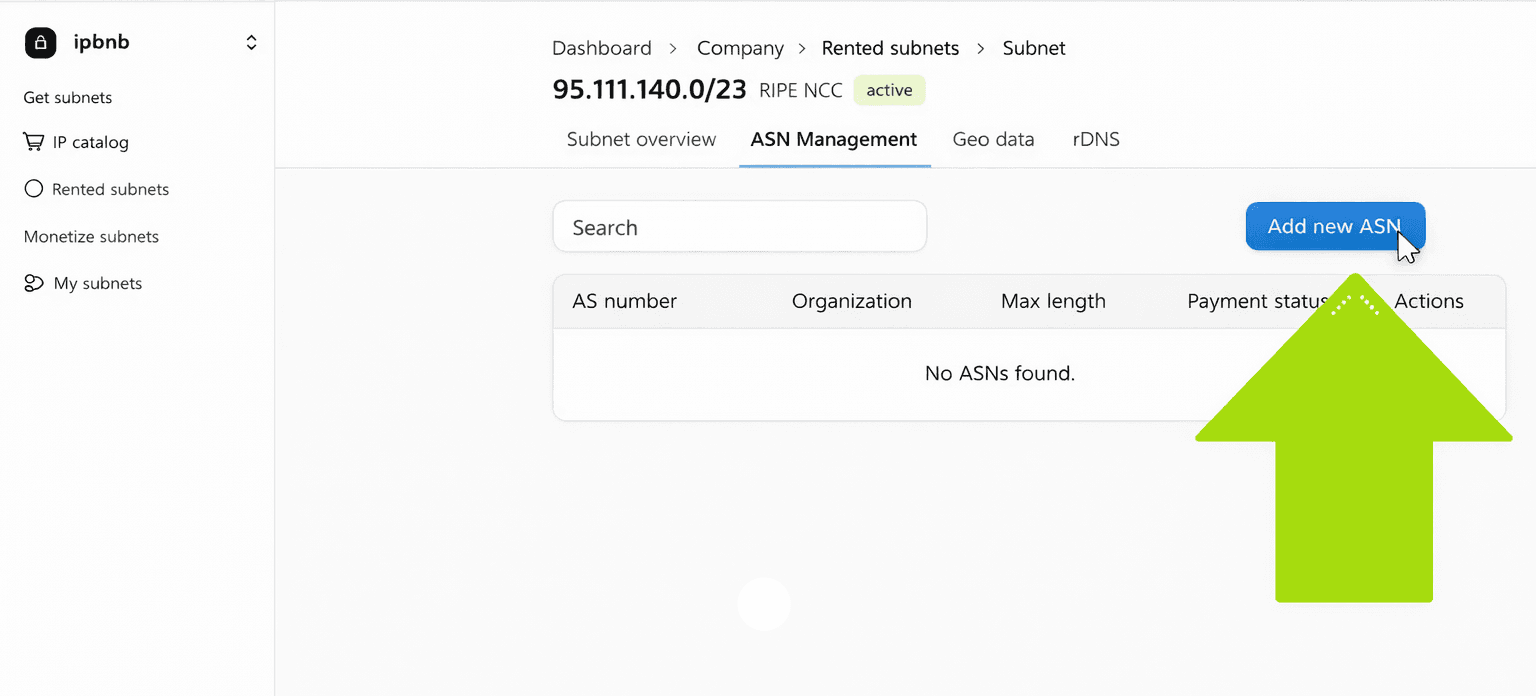Viewport: 1536px width, 696px height.
Task: Navigate to the Company breadcrumb
Action: (x=740, y=47)
